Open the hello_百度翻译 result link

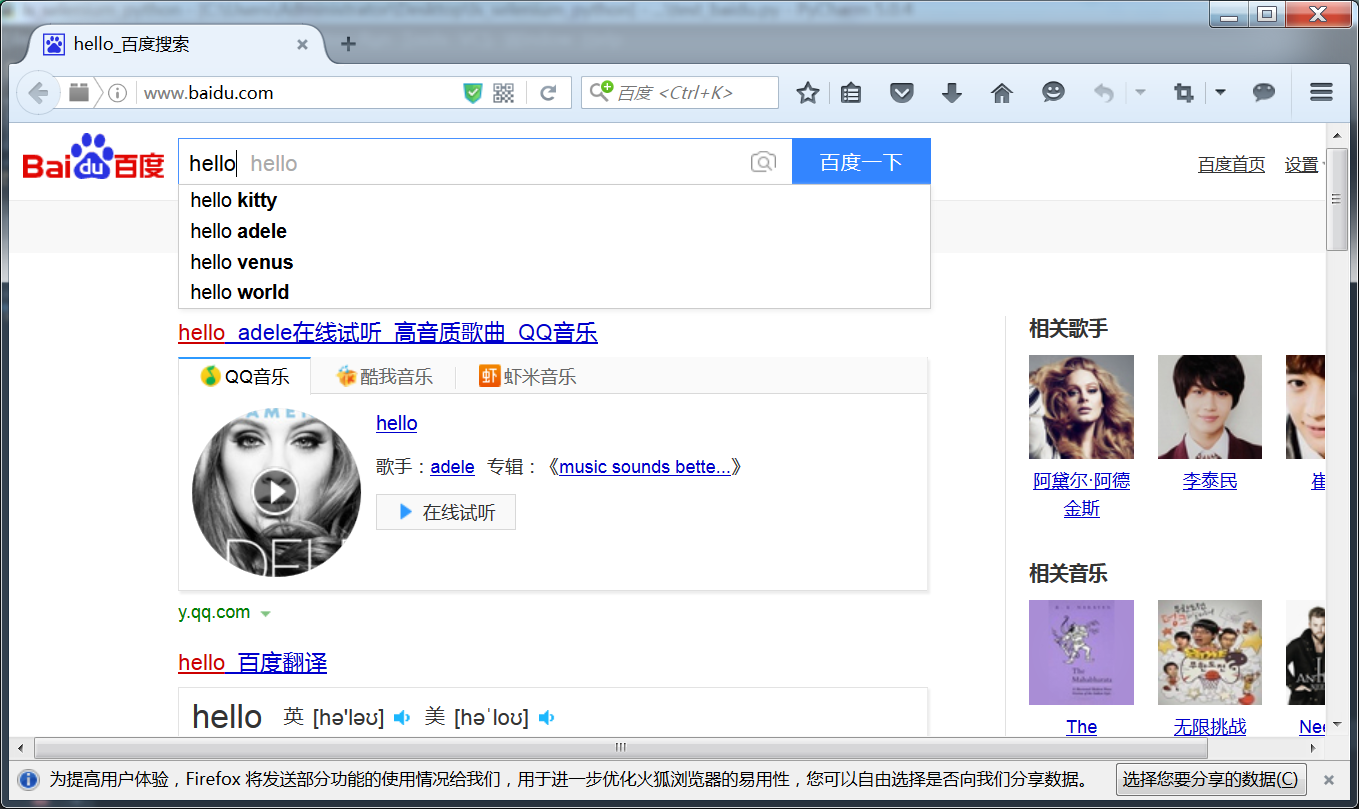252,663
